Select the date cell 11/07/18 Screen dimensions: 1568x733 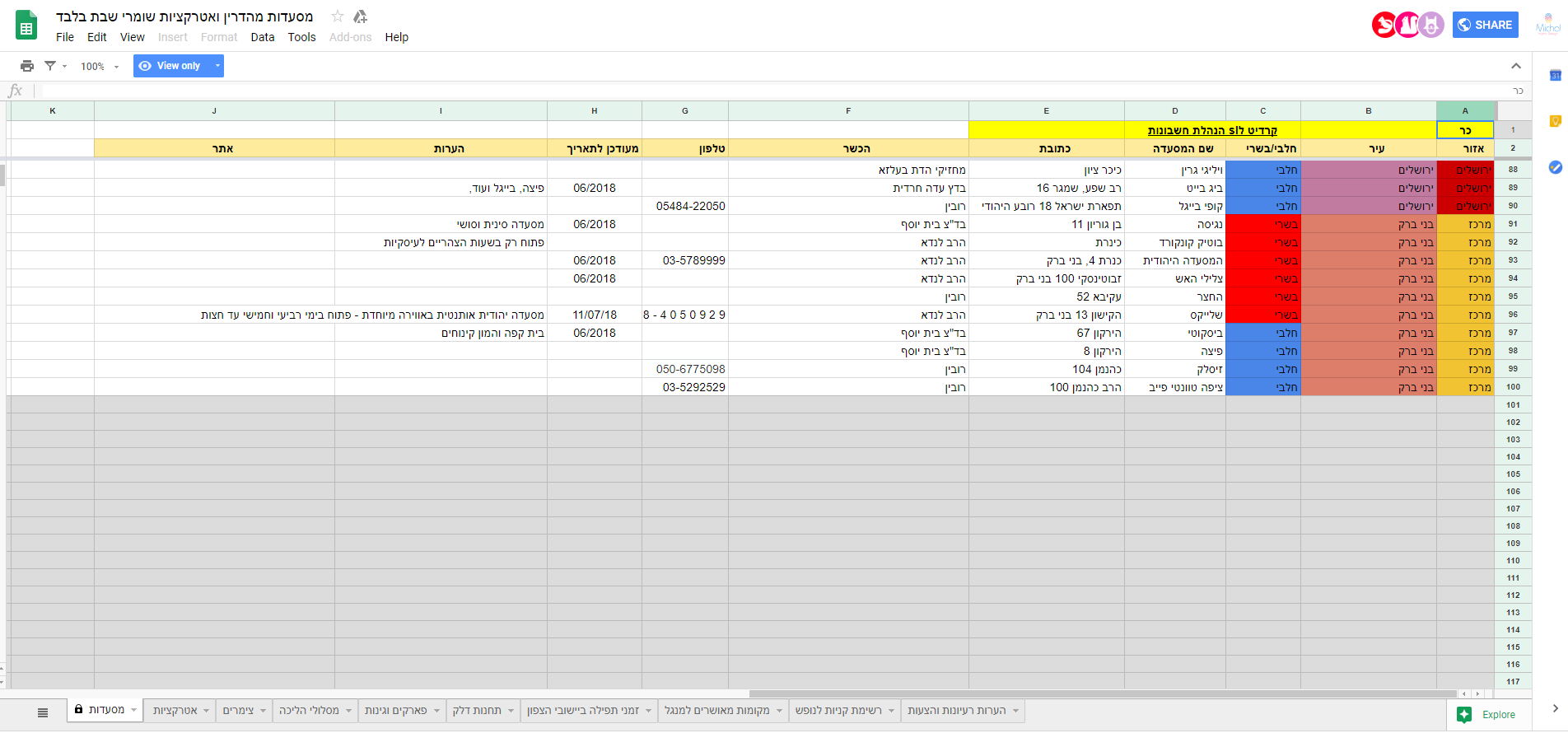pos(595,315)
